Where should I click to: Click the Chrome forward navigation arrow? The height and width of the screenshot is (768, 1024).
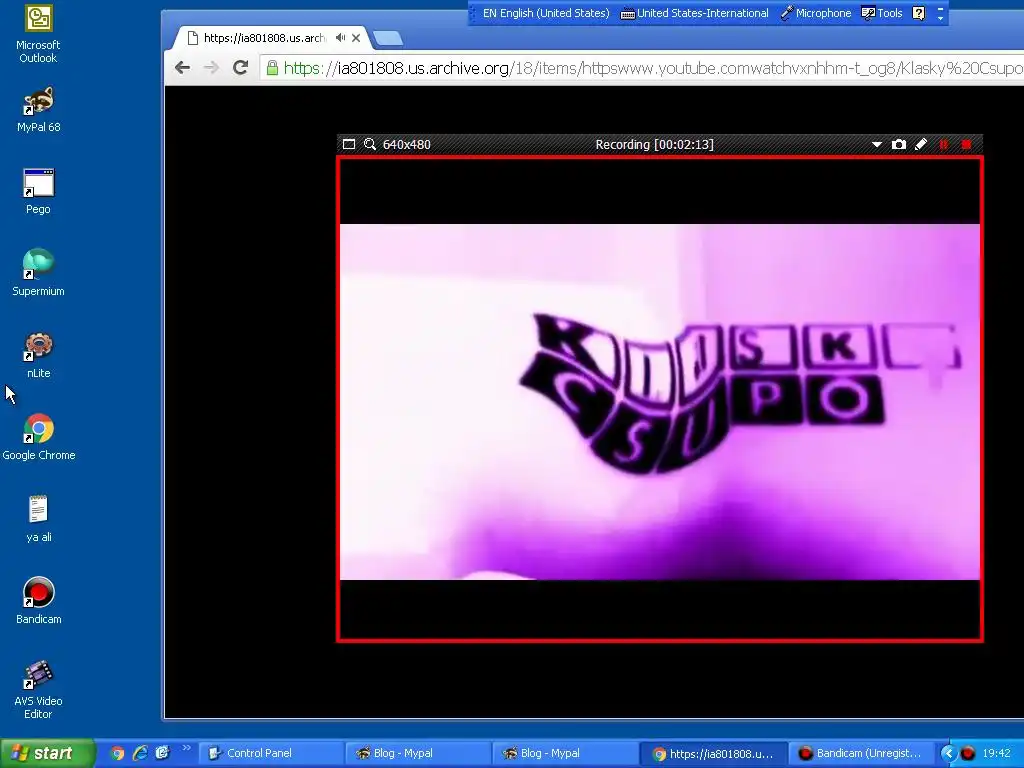(211, 67)
